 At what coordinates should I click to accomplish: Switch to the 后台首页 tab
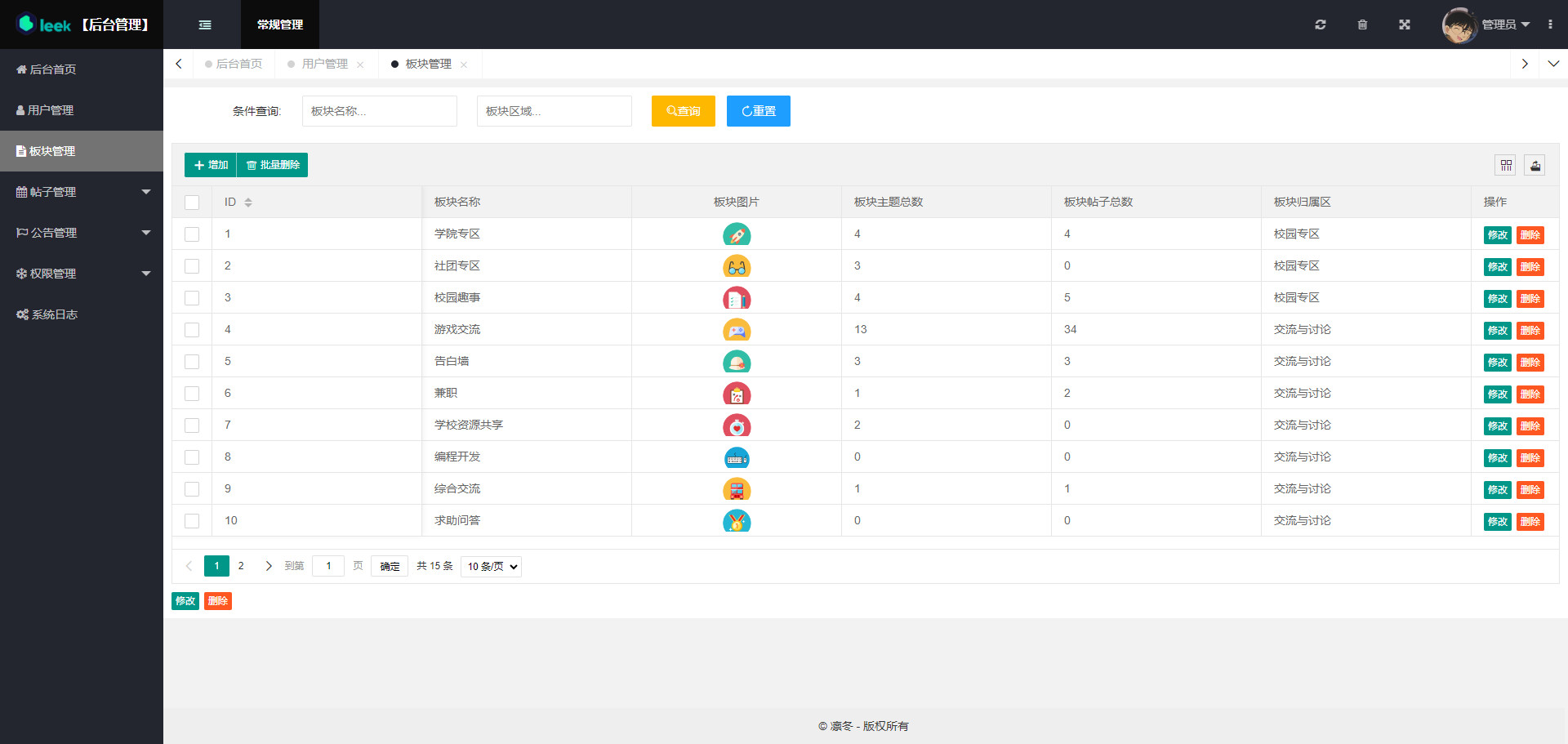[234, 64]
